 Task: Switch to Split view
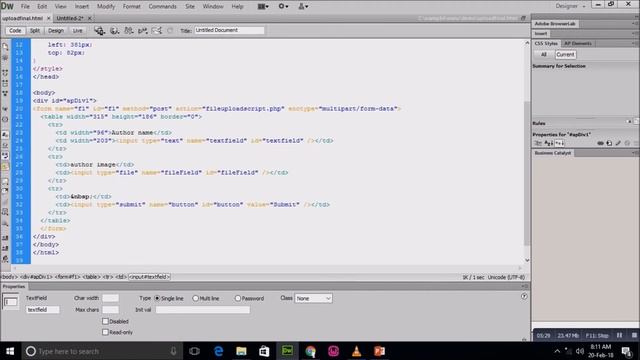[x=35, y=31]
